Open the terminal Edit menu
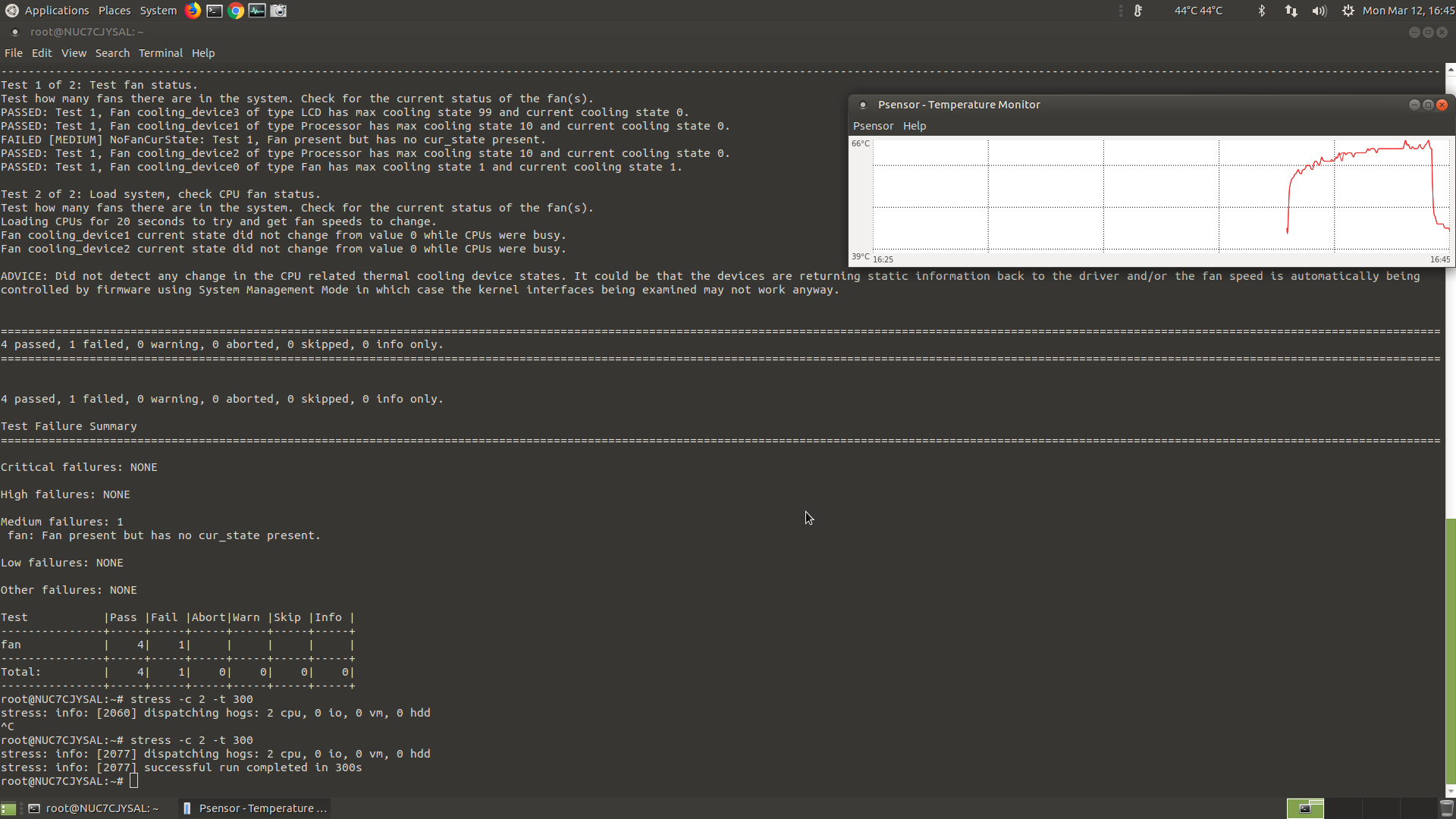The height and width of the screenshot is (819, 1456). coord(42,53)
